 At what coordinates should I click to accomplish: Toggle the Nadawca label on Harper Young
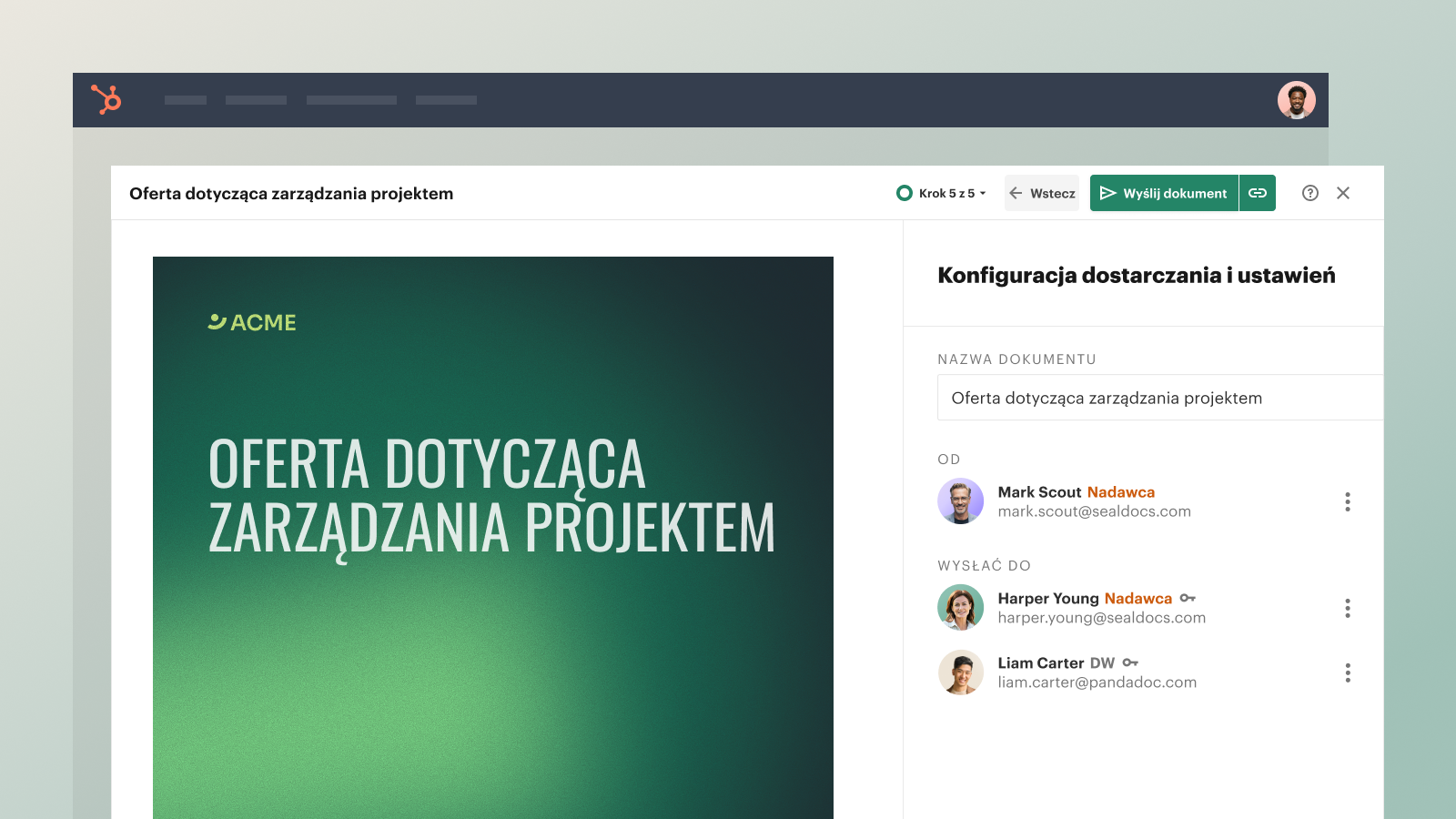(1137, 599)
